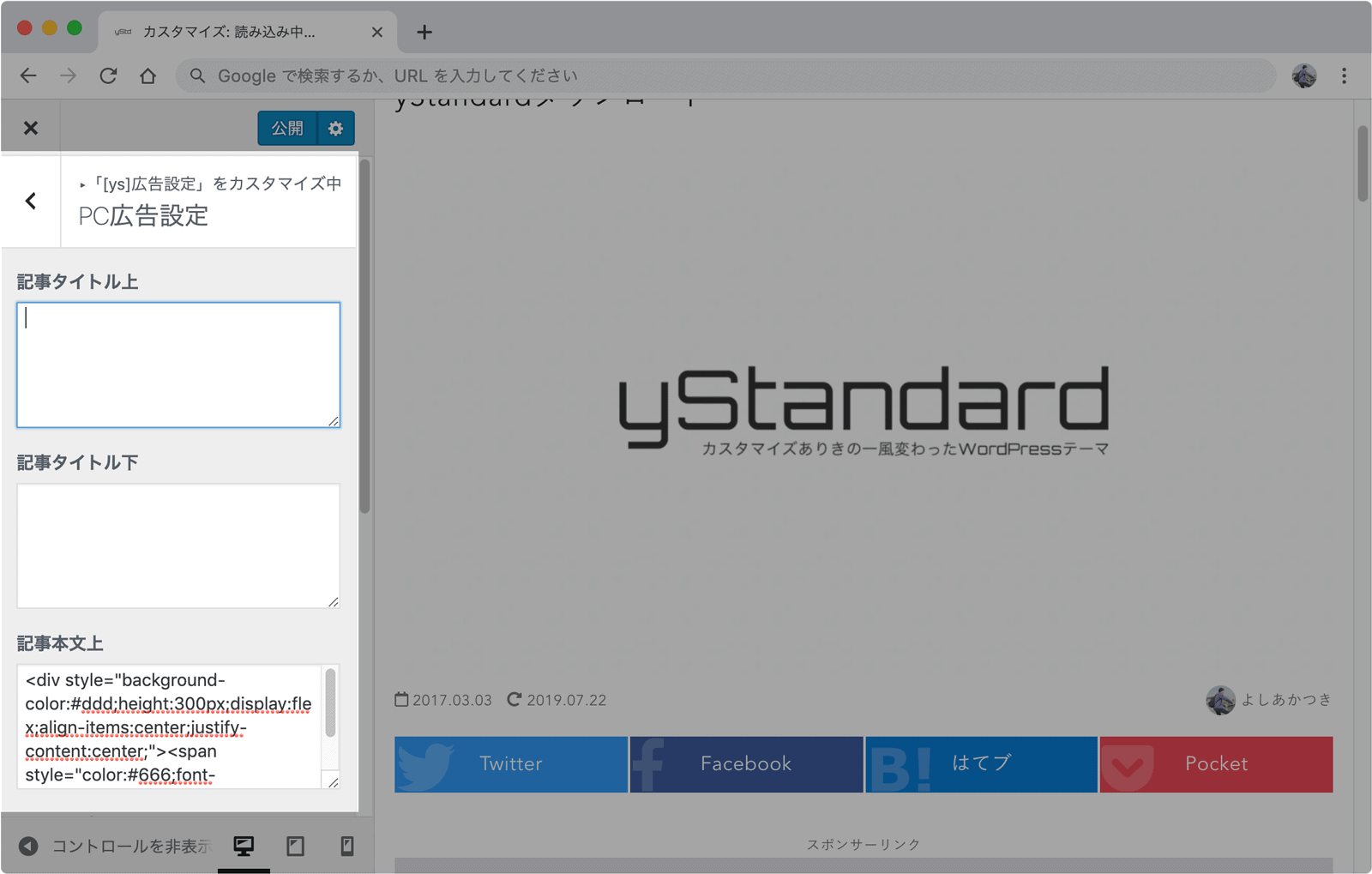Focus the 記事タイトル上 text area
Viewport: 1372px width, 874px height.
(178, 365)
